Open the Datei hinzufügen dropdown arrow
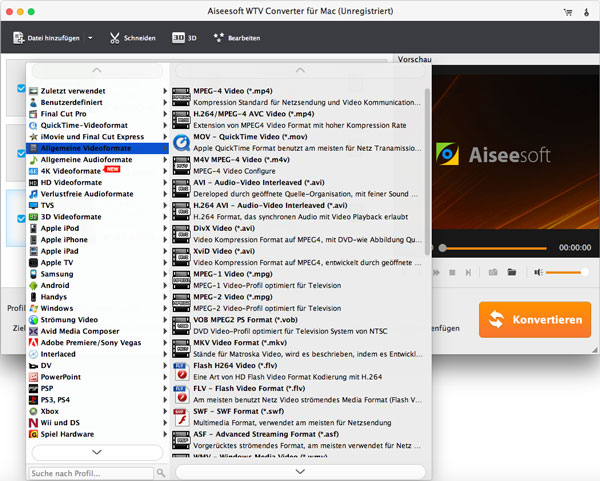 click(90, 38)
